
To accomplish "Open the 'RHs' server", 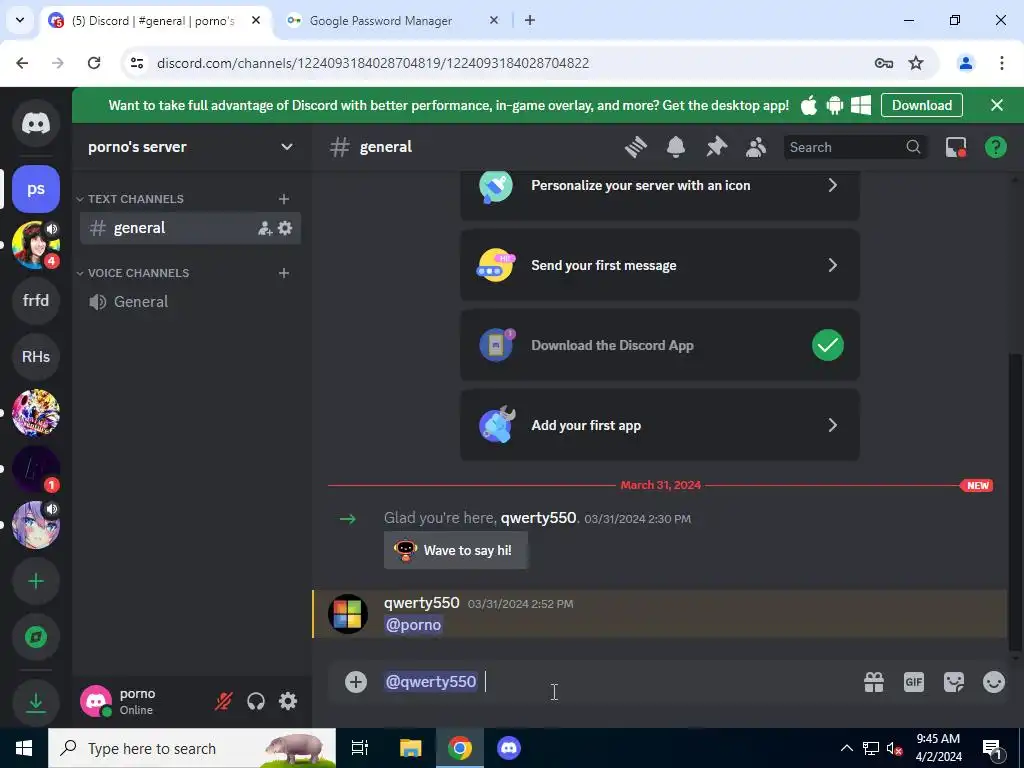I will 36,357.
